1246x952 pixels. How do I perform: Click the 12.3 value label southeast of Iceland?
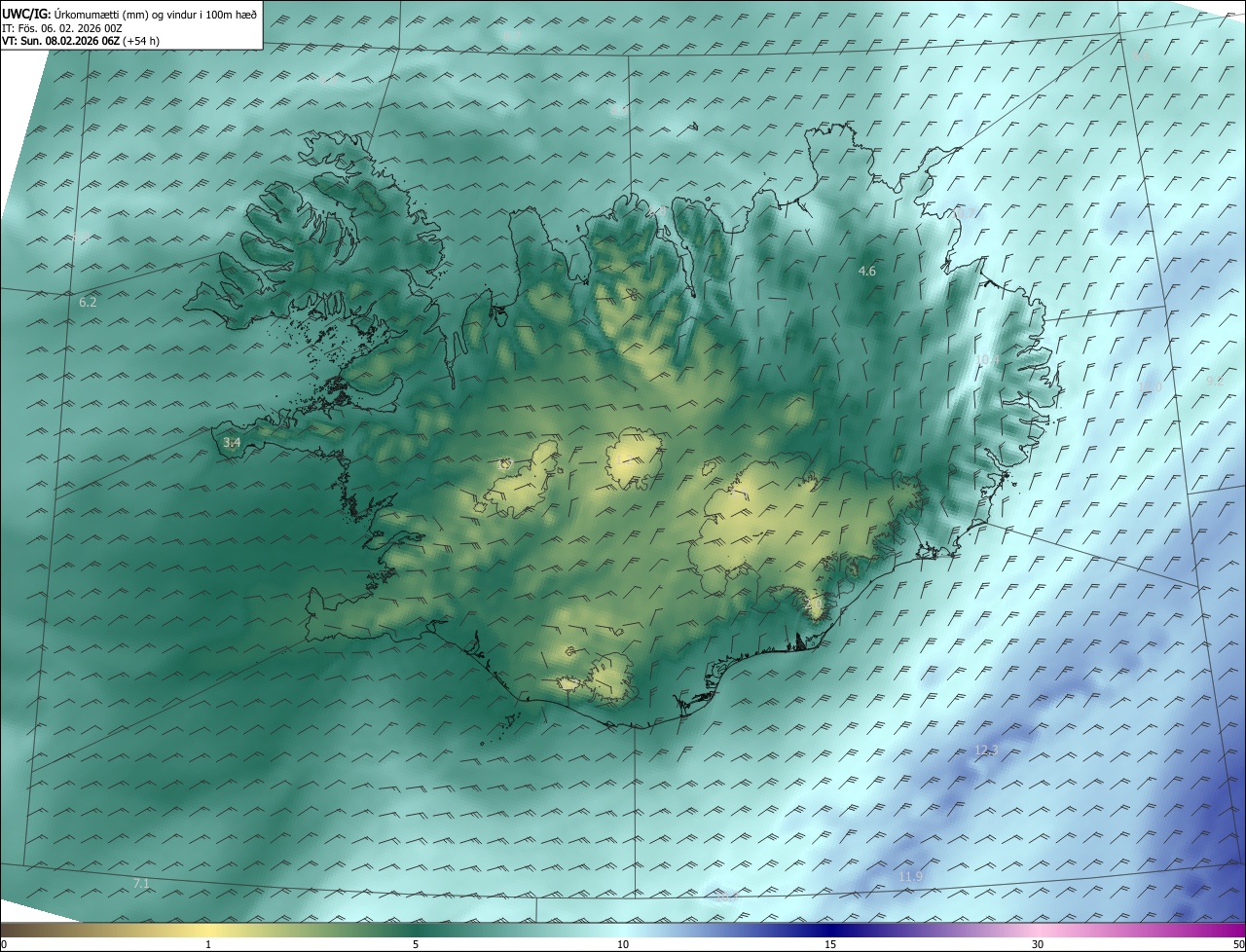click(x=986, y=751)
